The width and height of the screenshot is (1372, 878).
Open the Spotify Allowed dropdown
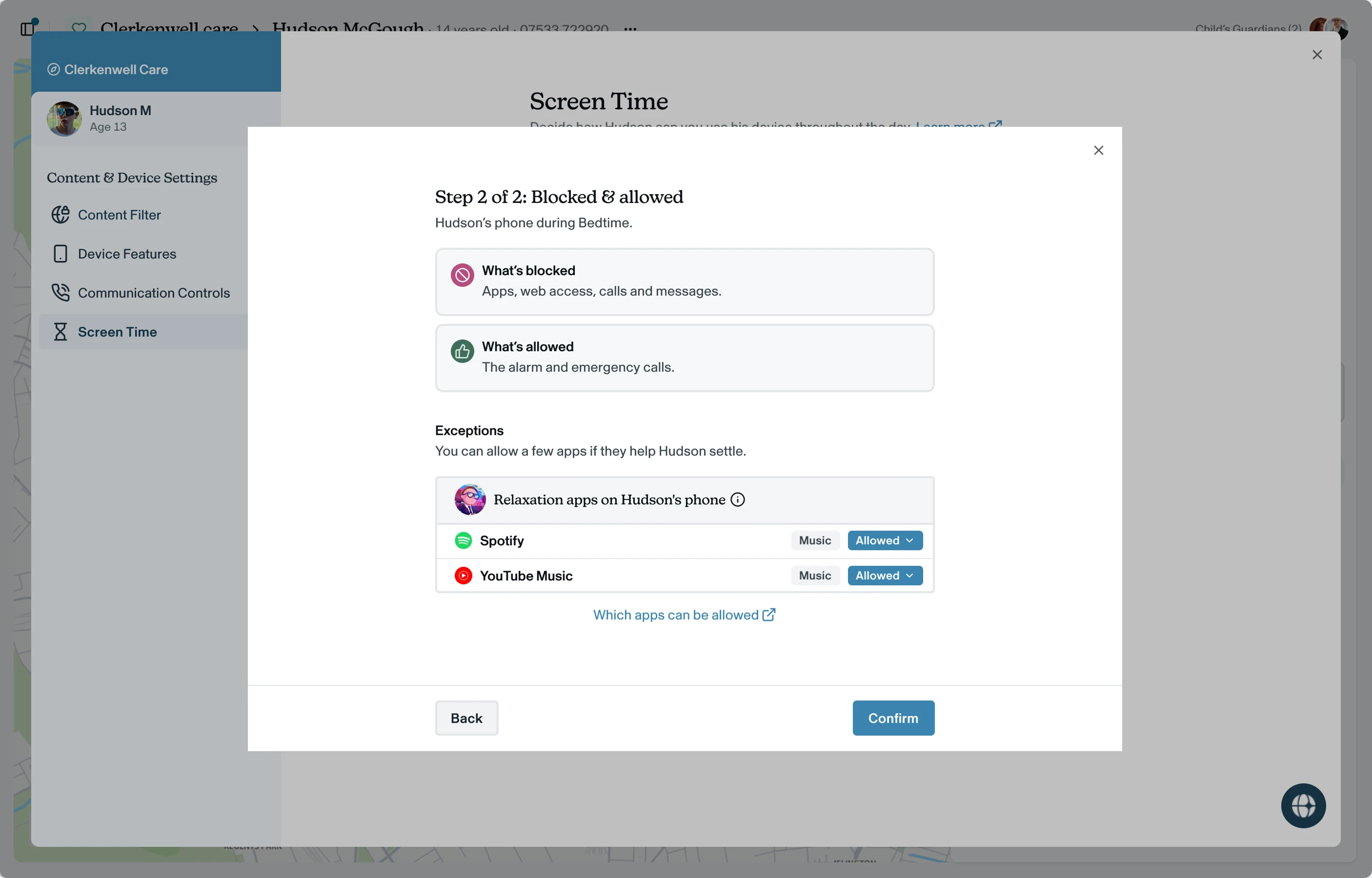[885, 540]
